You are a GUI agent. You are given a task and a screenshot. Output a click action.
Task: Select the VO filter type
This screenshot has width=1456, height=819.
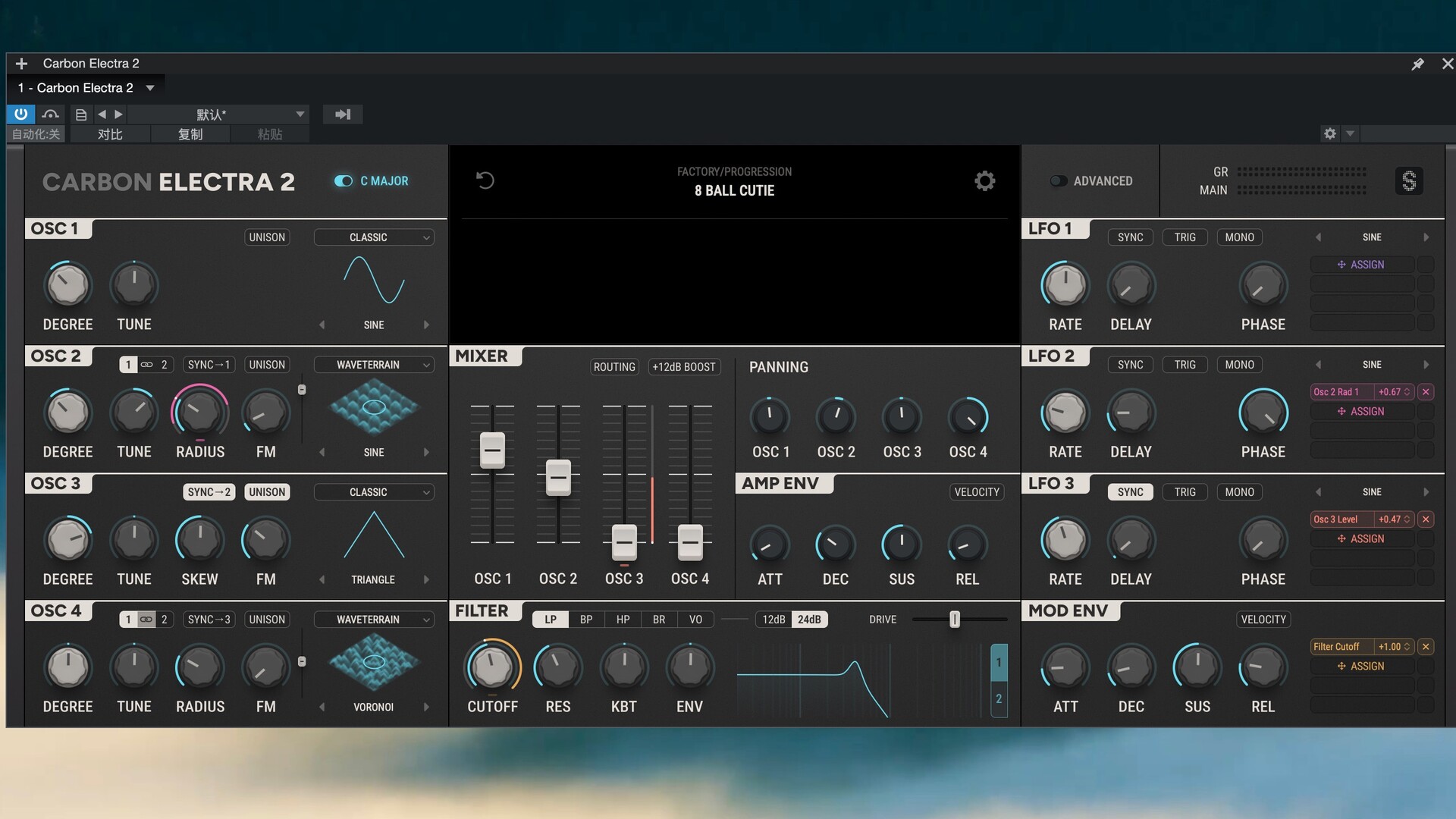(x=695, y=620)
